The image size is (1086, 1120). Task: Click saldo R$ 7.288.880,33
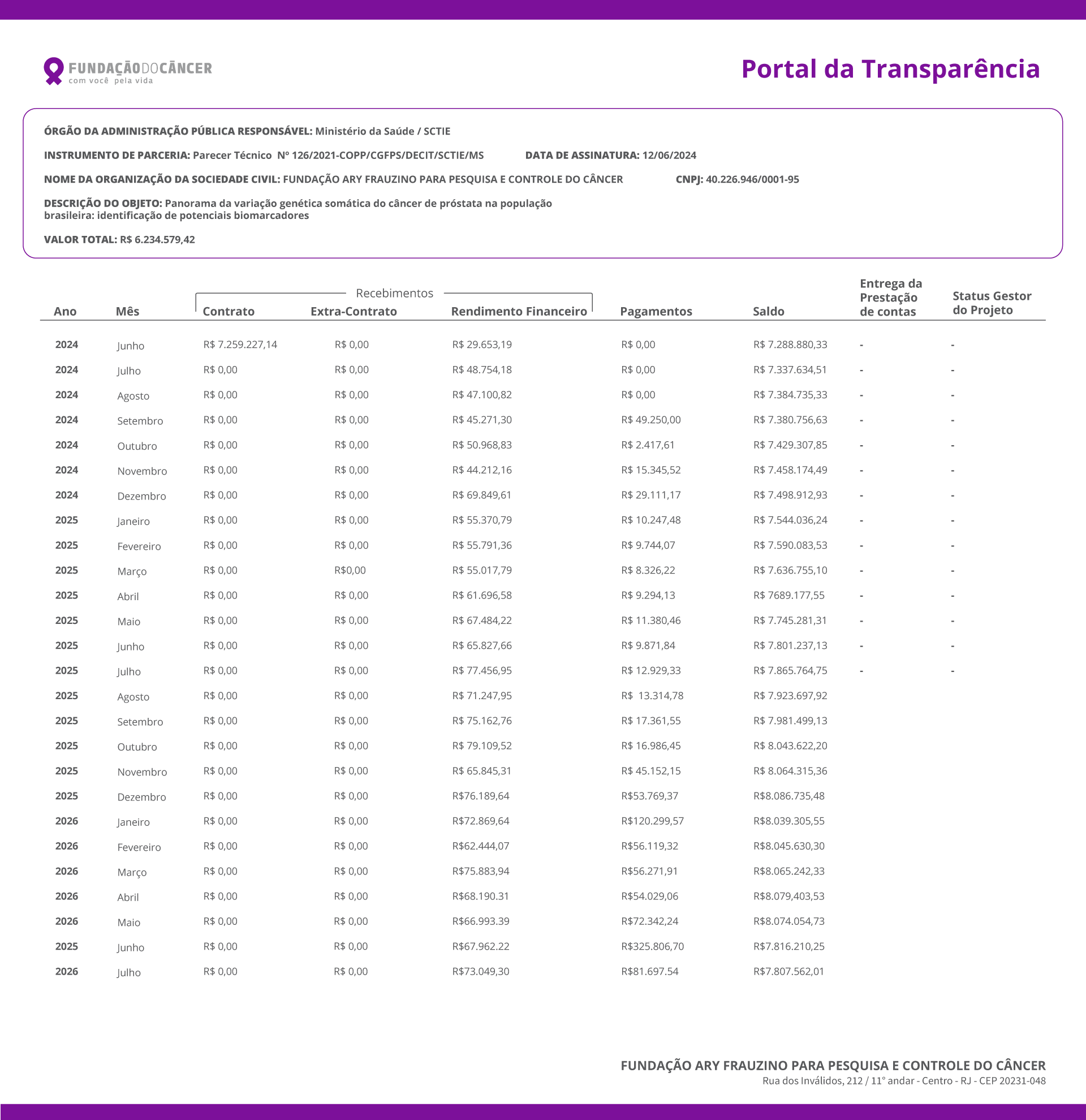(x=790, y=344)
